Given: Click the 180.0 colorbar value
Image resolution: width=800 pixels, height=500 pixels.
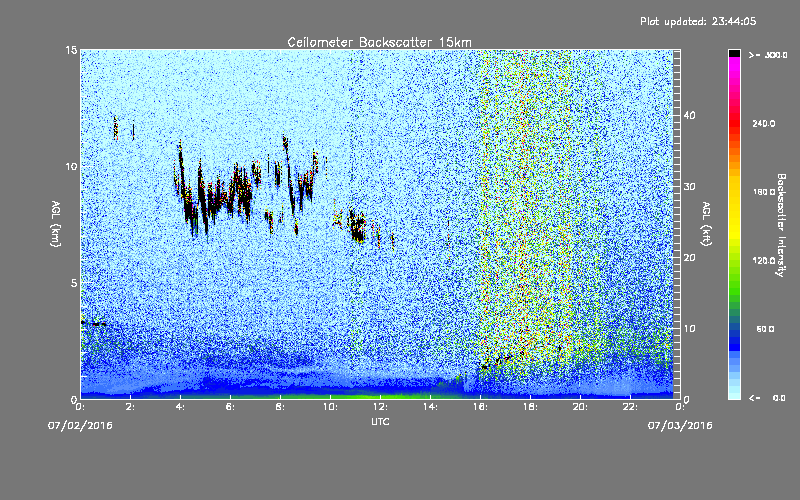Looking at the screenshot, I should coord(764,192).
